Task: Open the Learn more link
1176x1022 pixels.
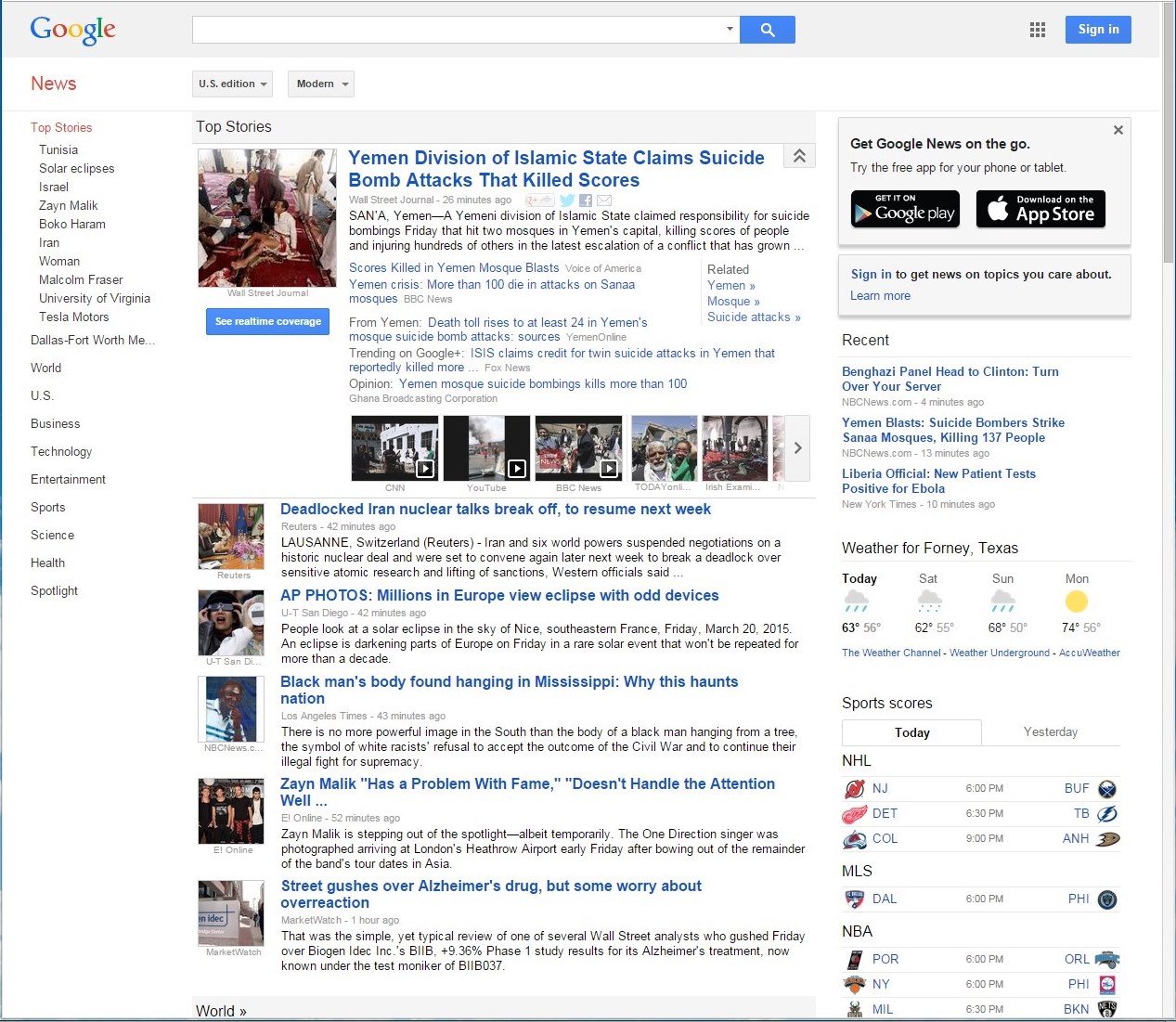Action: 880,296
